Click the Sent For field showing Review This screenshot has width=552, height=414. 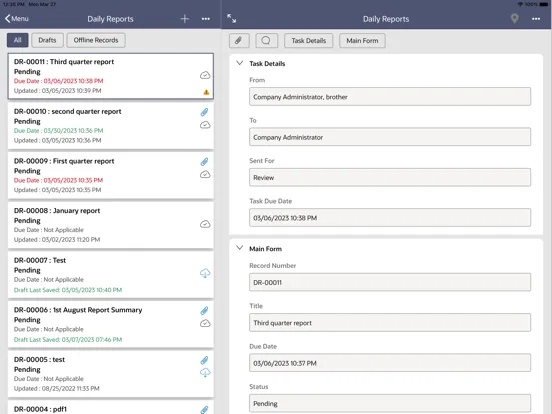coord(390,177)
